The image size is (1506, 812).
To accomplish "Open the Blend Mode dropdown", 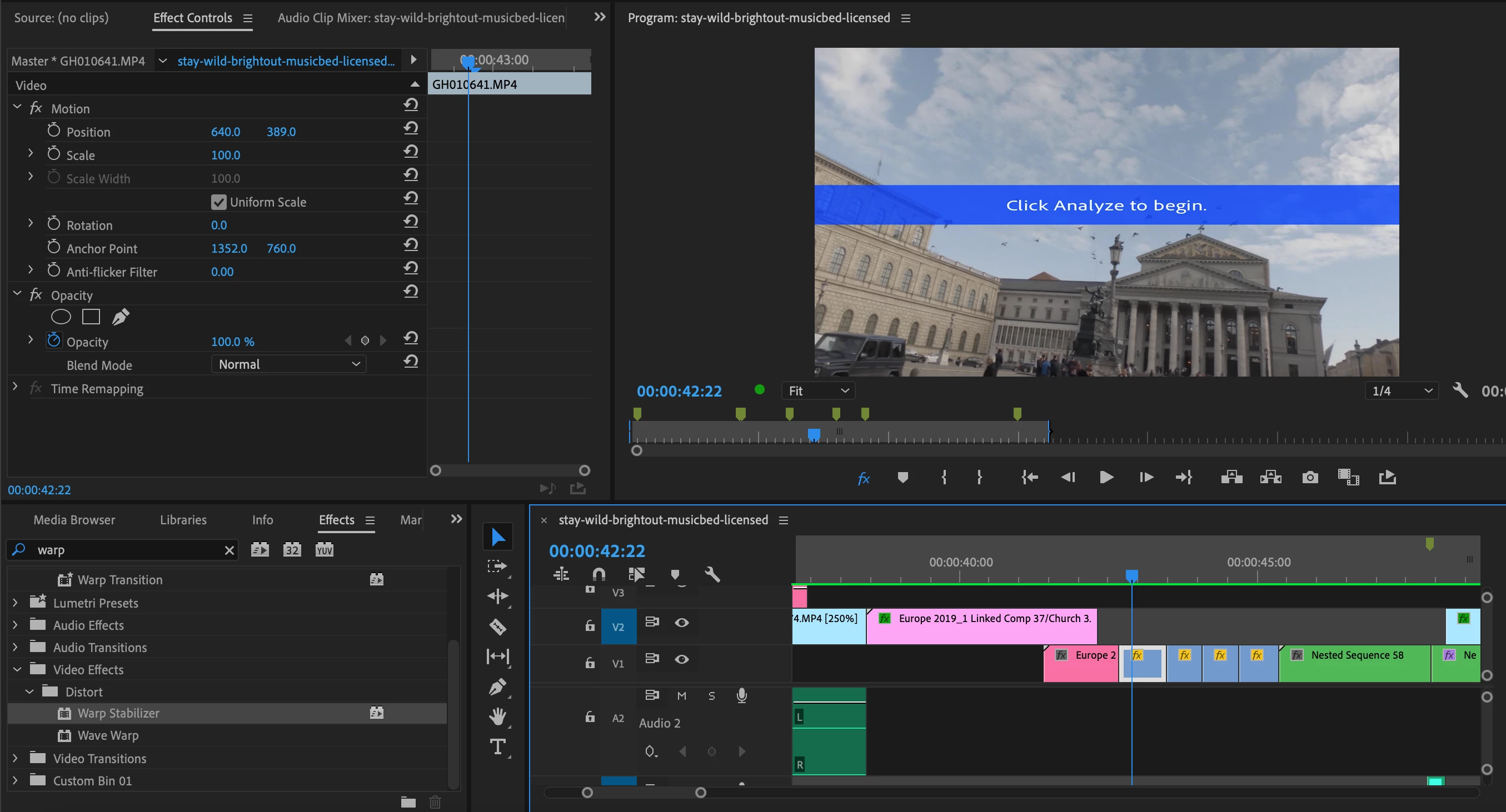I will pos(288,364).
